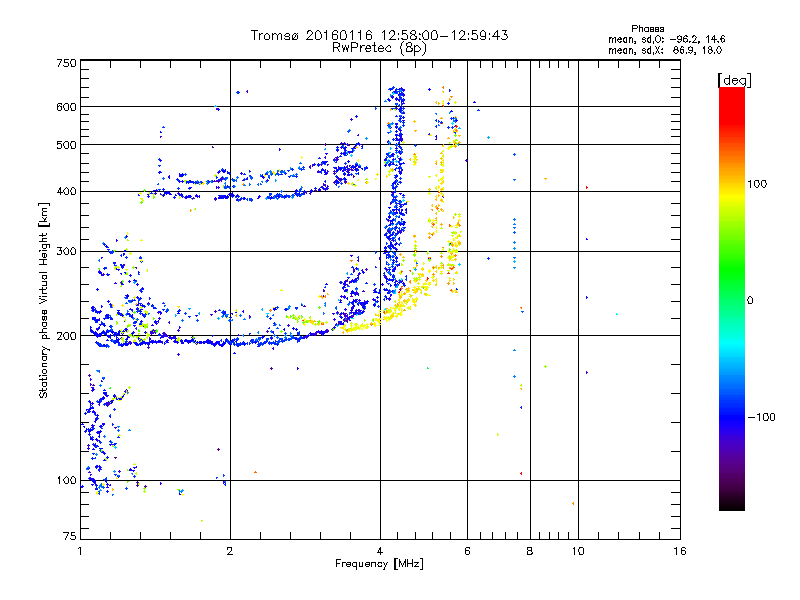Viewport: 800px width, 600px height.
Task: Click the y-axis tick label '75'
Action: click(70, 536)
